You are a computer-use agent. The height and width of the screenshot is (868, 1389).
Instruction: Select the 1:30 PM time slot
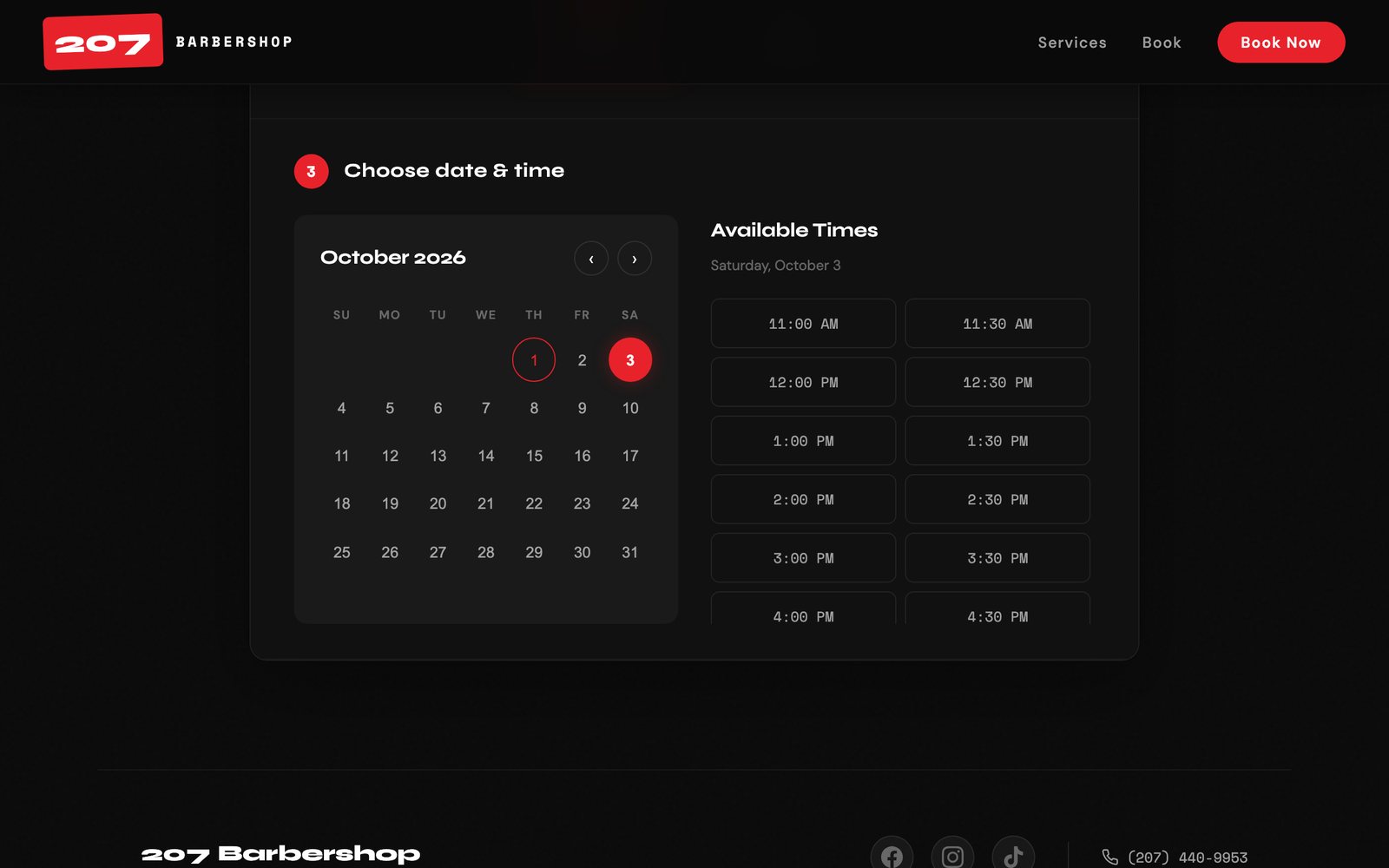tap(997, 441)
